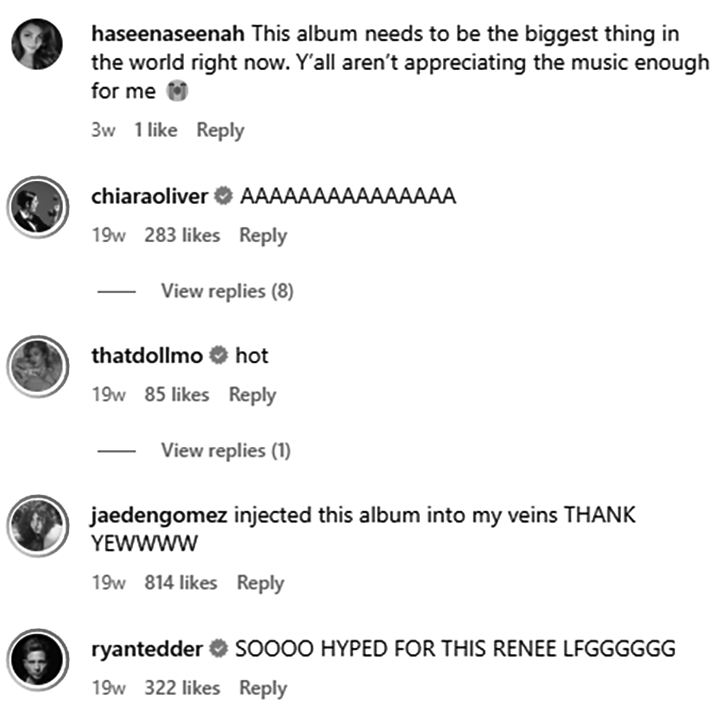Open jaedengomez's profile avatar

[38, 526]
